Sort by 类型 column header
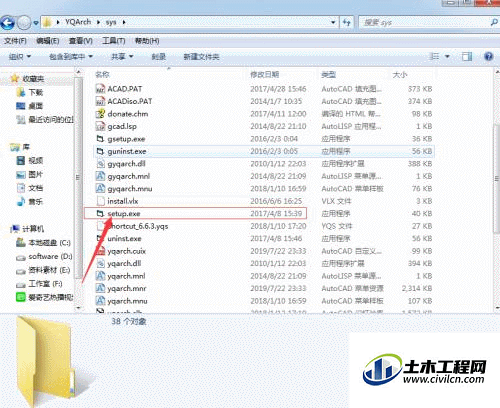The image size is (500, 408). (328, 74)
